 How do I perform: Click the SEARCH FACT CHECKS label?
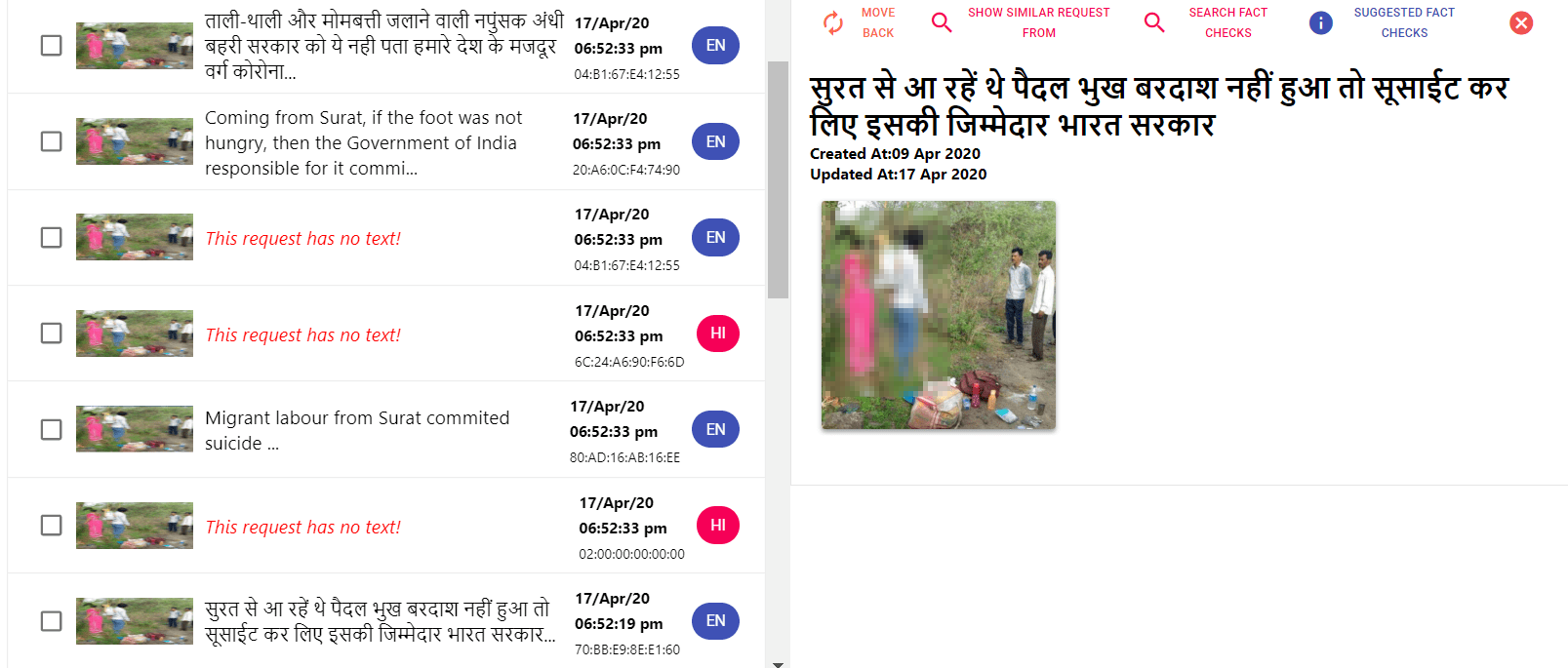coord(1227,22)
